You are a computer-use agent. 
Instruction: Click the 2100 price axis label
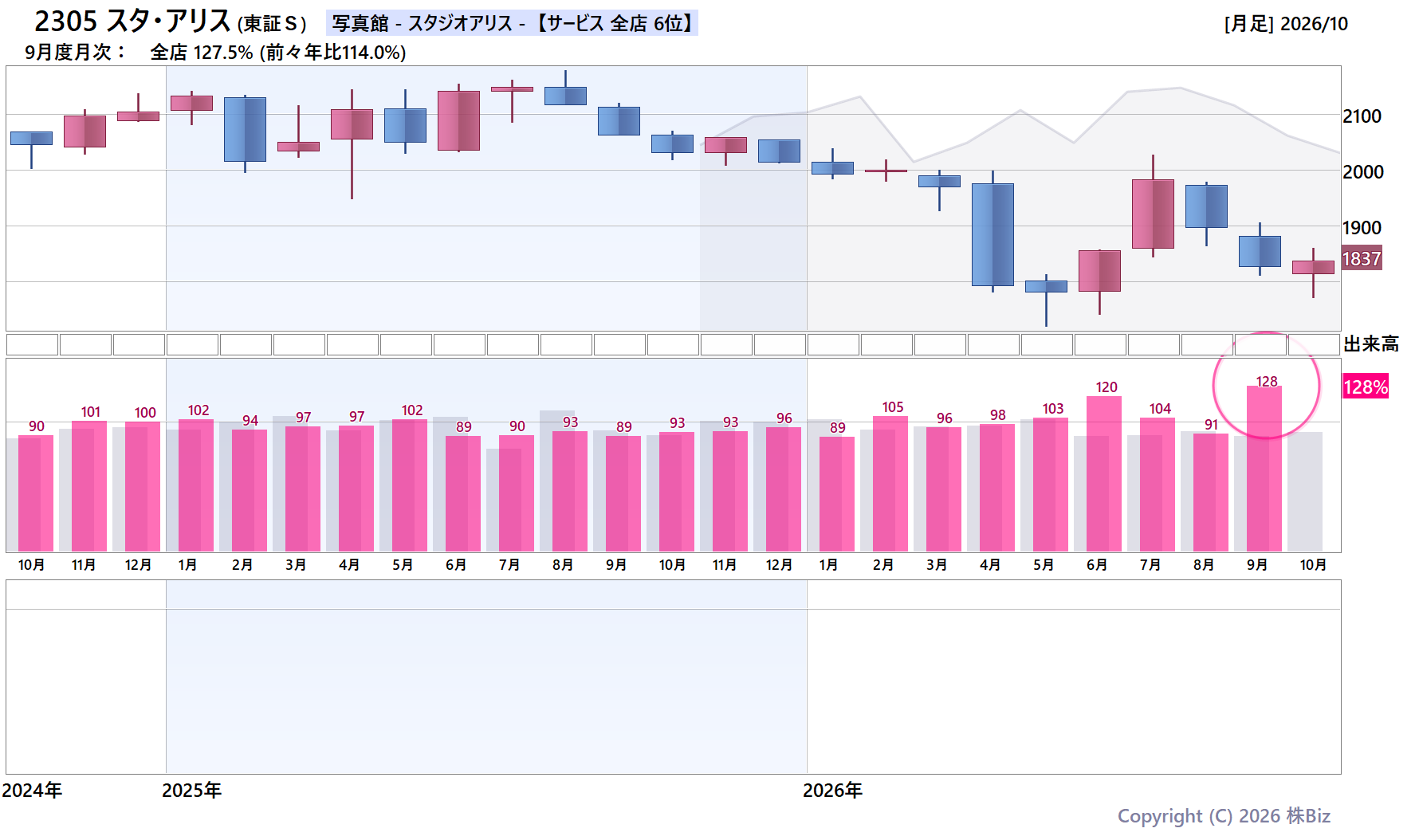[1362, 116]
